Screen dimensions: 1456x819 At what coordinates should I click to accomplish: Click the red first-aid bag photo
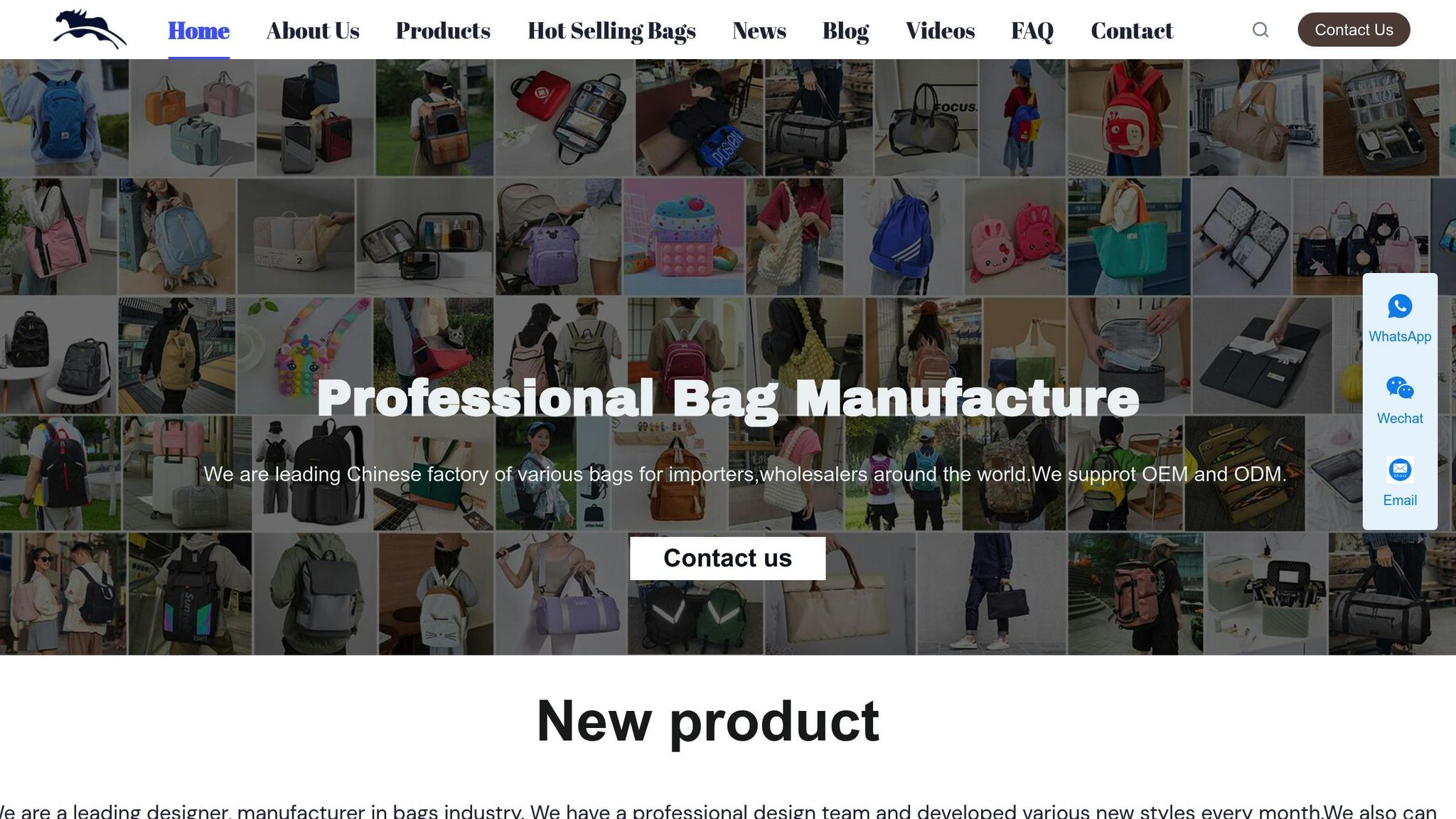coord(564,117)
